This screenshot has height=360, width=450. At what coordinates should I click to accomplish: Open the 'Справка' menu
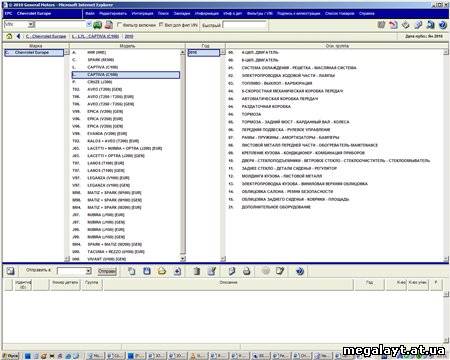367,14
